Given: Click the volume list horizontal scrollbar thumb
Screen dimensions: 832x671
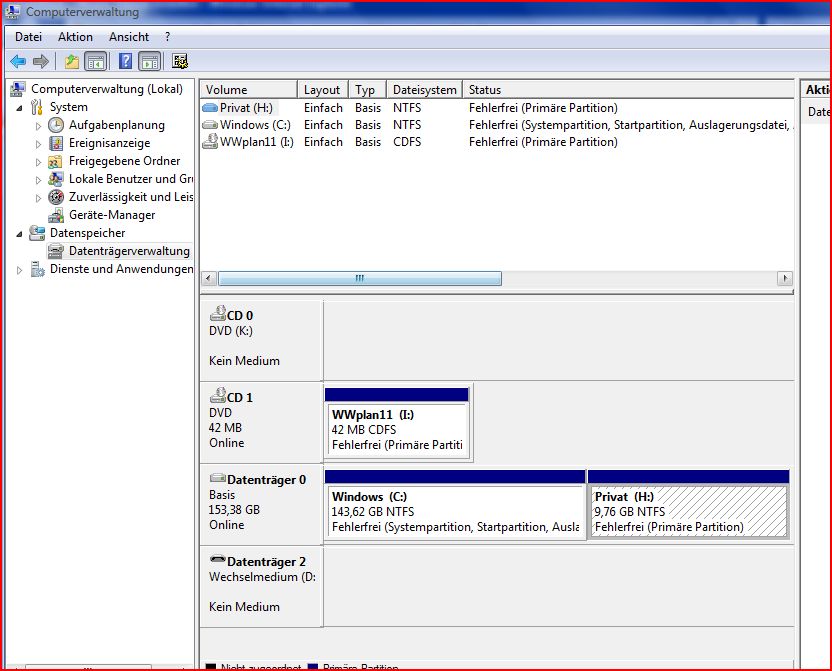Looking at the screenshot, I should pos(360,278).
